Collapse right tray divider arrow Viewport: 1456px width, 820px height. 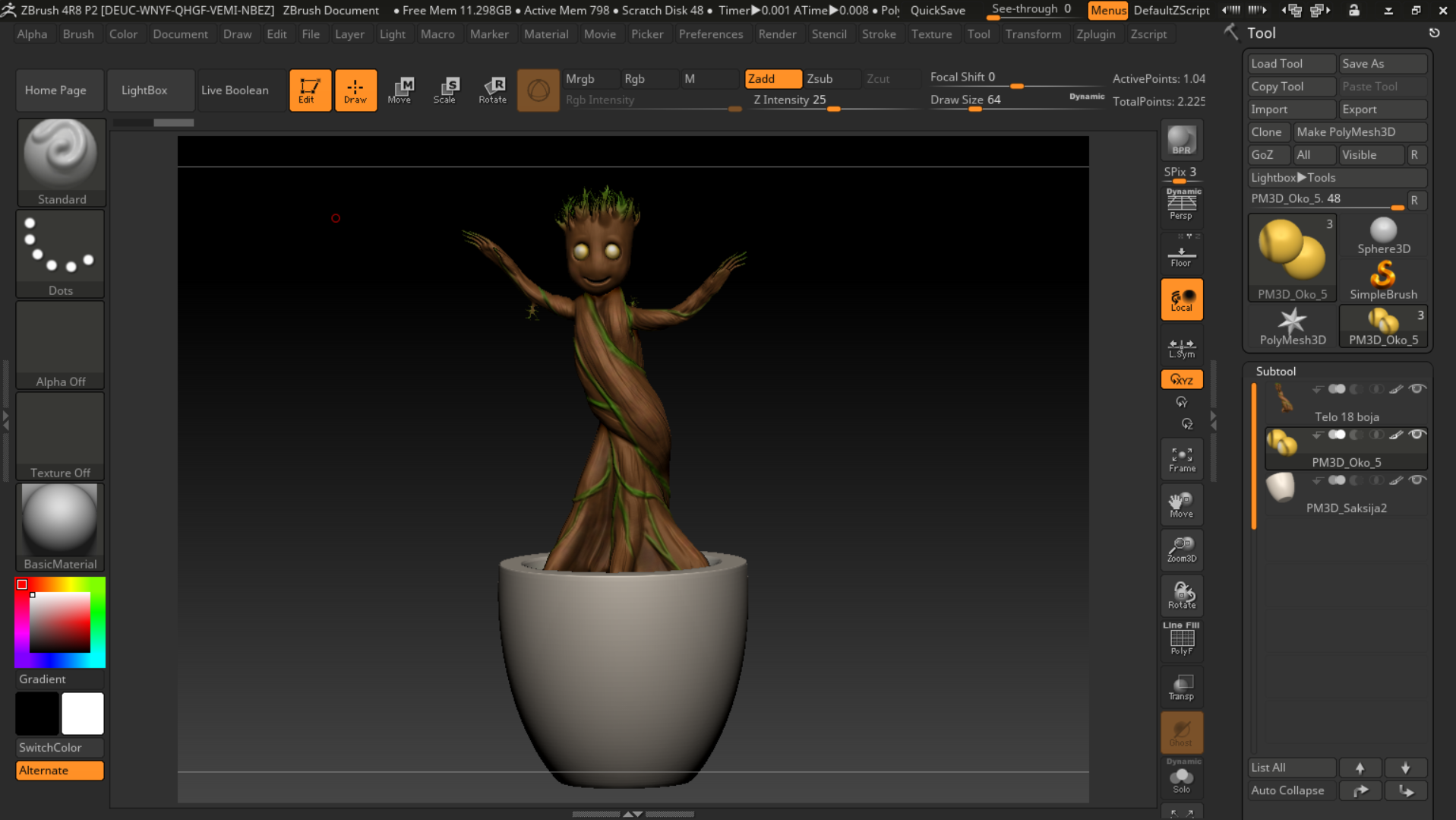pyautogui.click(x=1212, y=419)
